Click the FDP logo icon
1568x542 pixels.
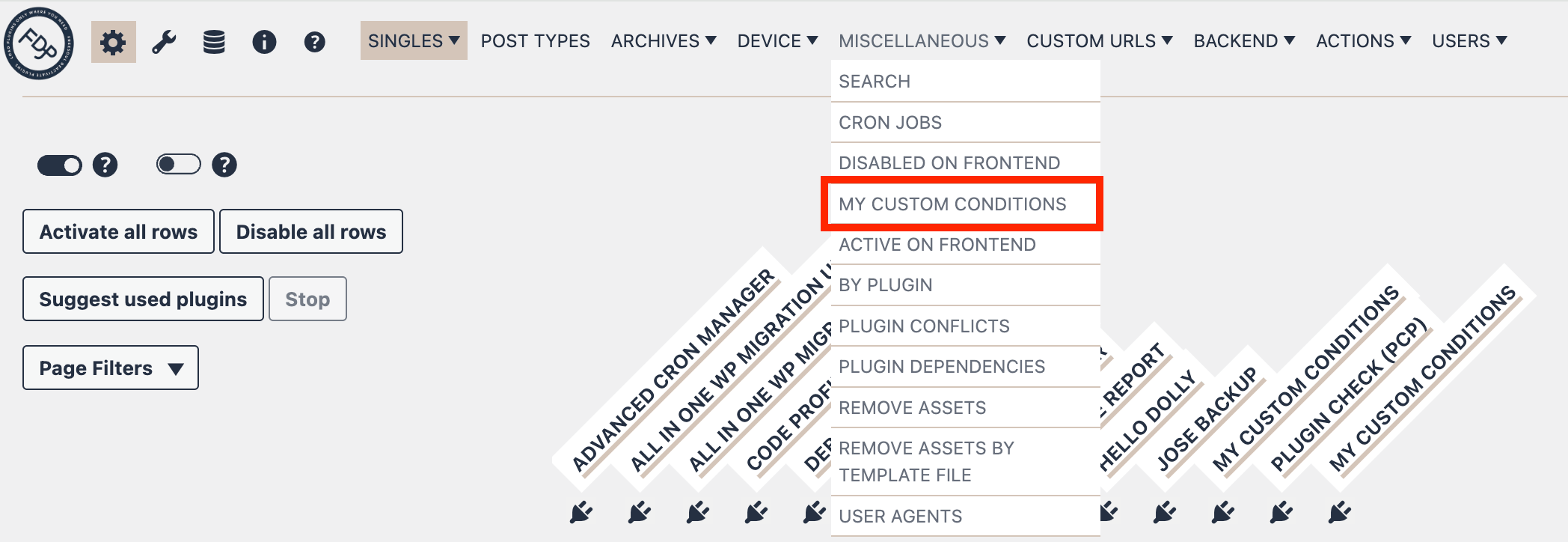(39, 43)
